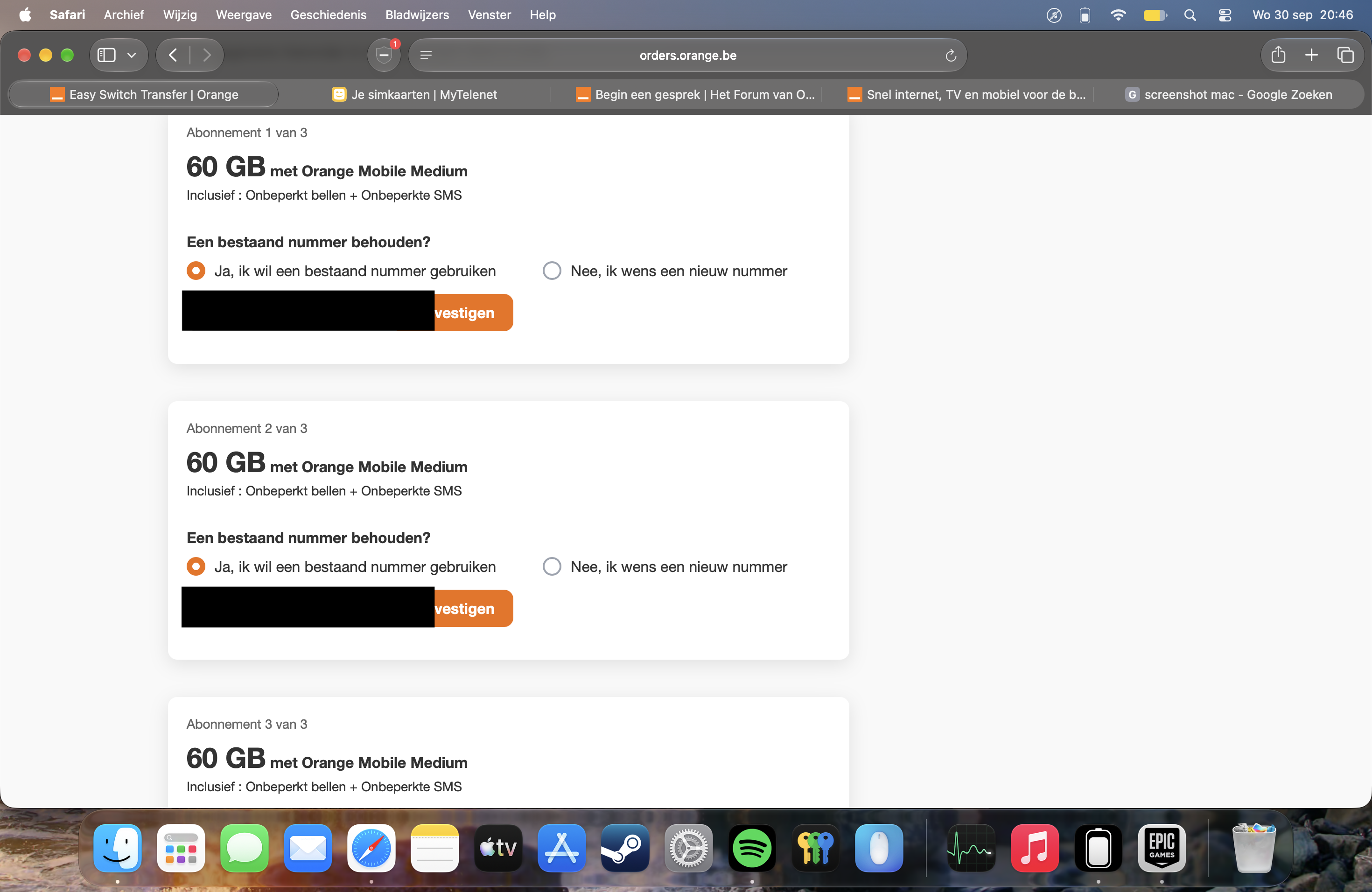Open Control Center in menu bar

[x=1225, y=15]
